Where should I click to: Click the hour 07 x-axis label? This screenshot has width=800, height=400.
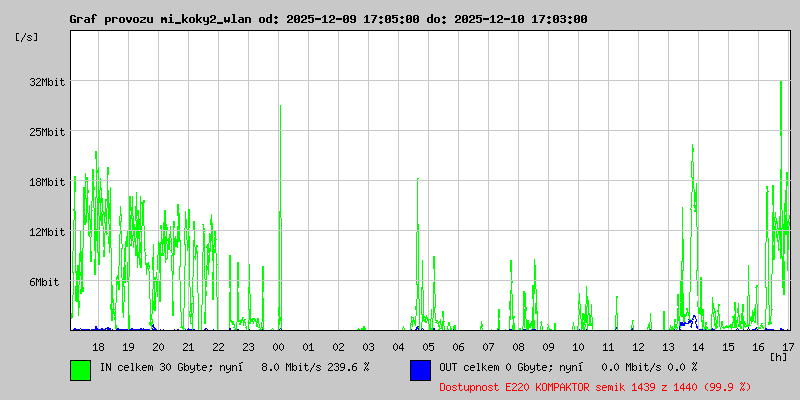(x=489, y=347)
